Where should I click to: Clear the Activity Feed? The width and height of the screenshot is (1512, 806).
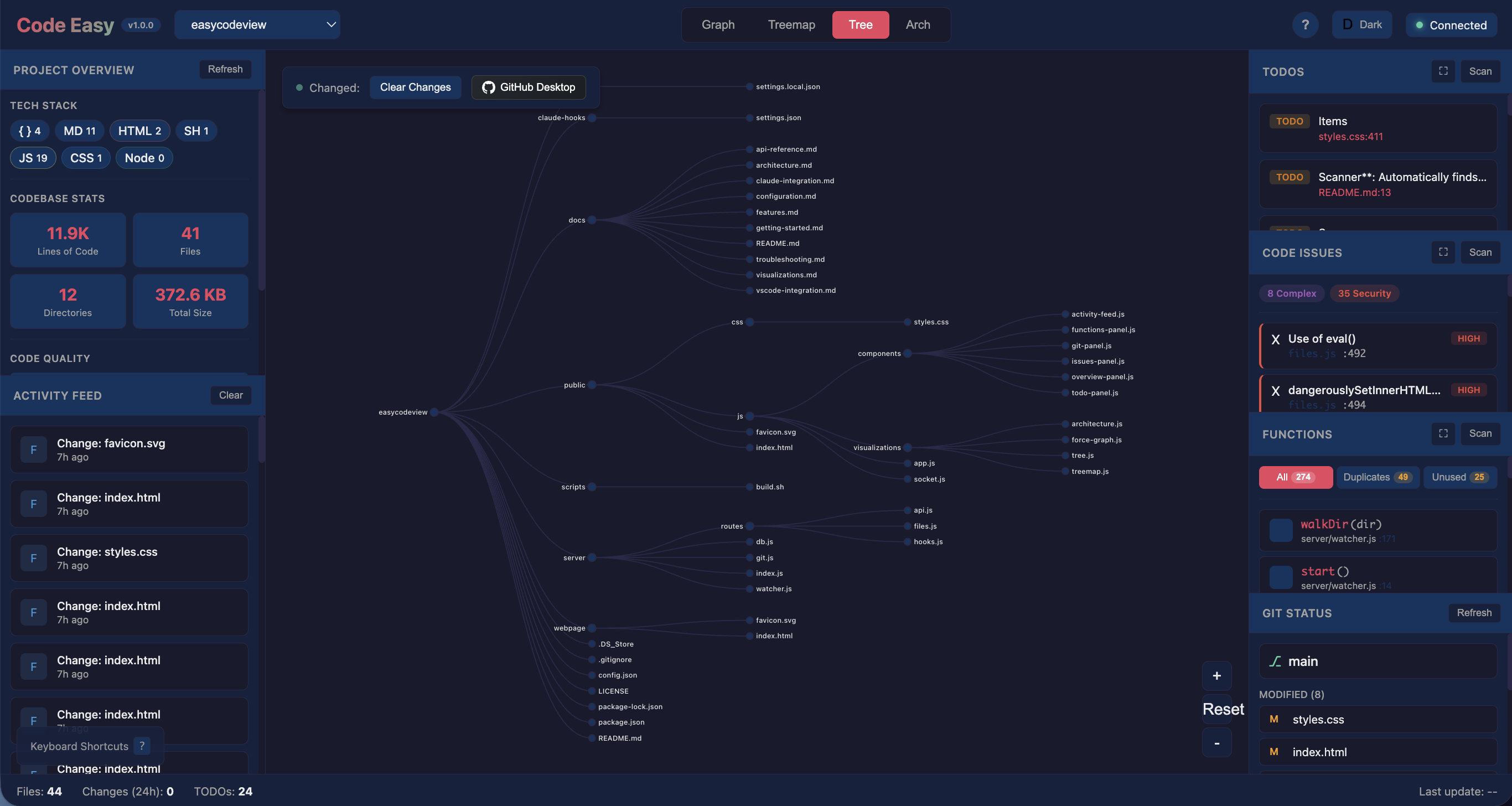(231, 395)
